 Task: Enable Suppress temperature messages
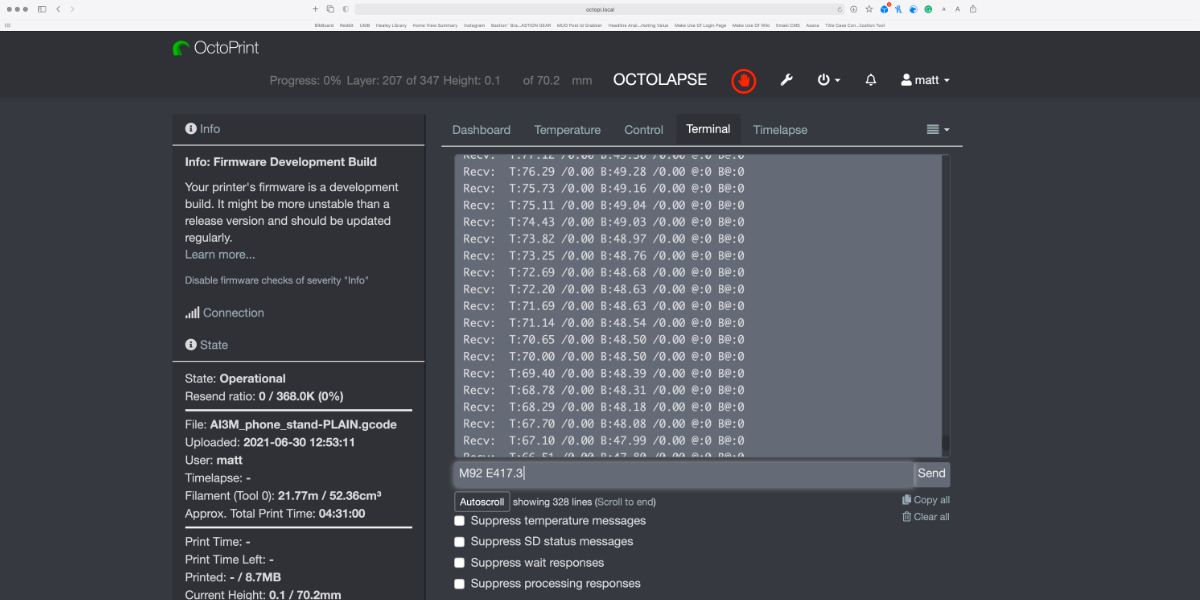(460, 520)
